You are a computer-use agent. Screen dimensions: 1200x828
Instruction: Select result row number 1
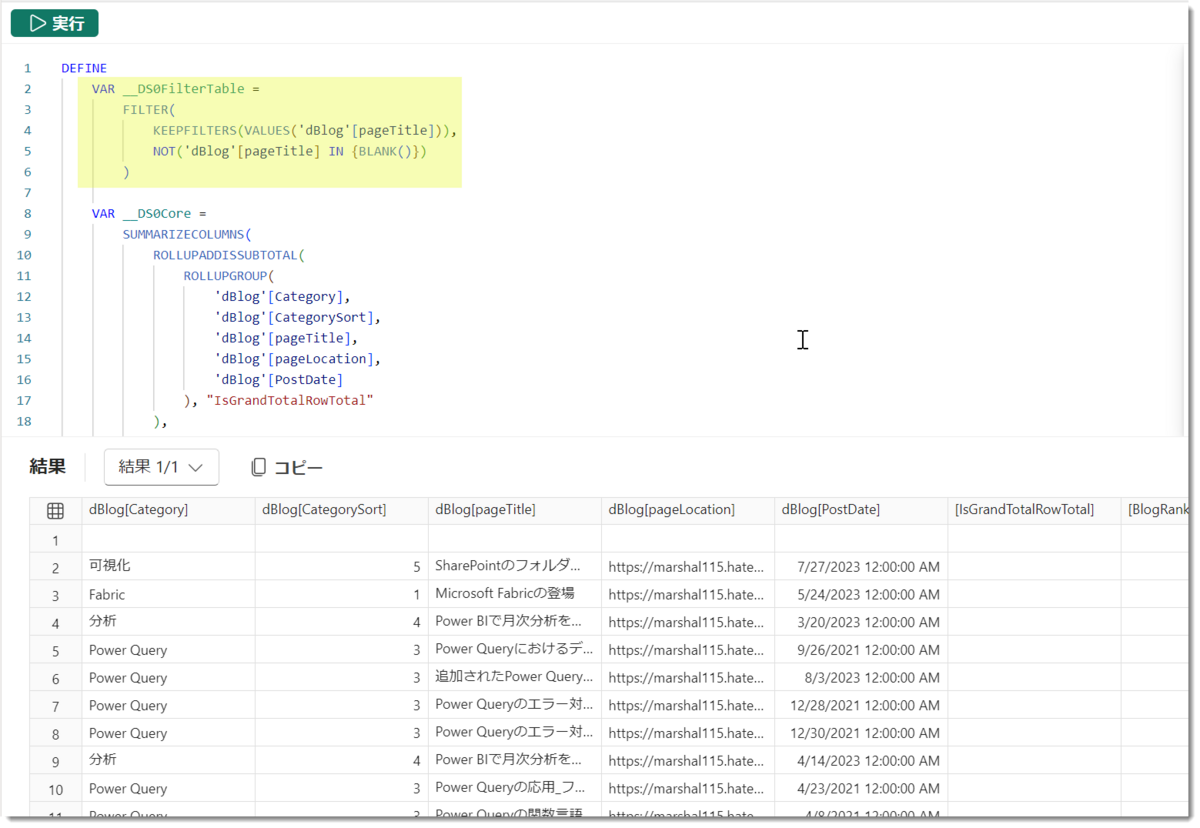point(56,540)
